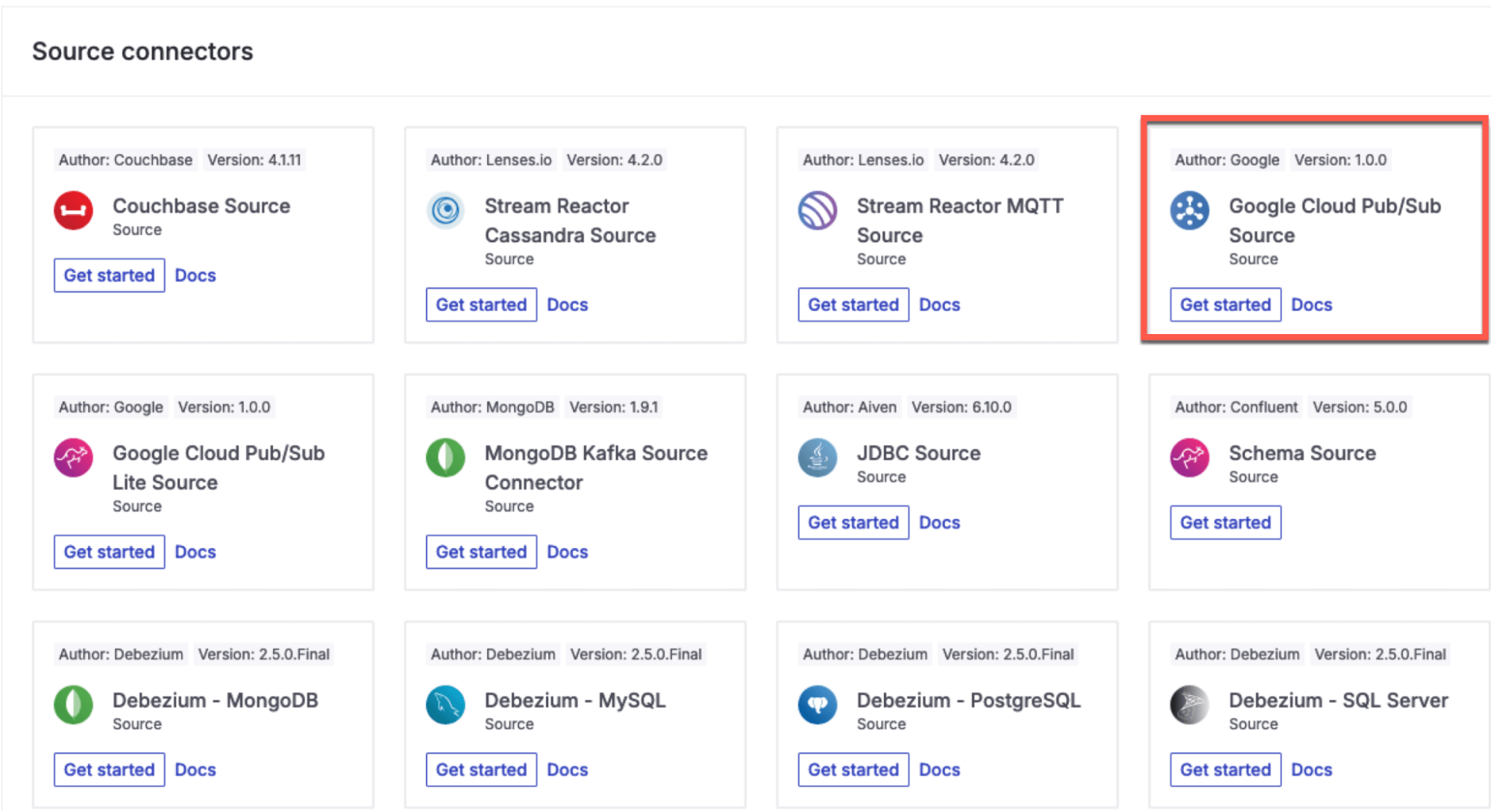Click the 'Stream Reactor Cassandra Source' title
This screenshot has height=812, width=1491.
point(571,221)
